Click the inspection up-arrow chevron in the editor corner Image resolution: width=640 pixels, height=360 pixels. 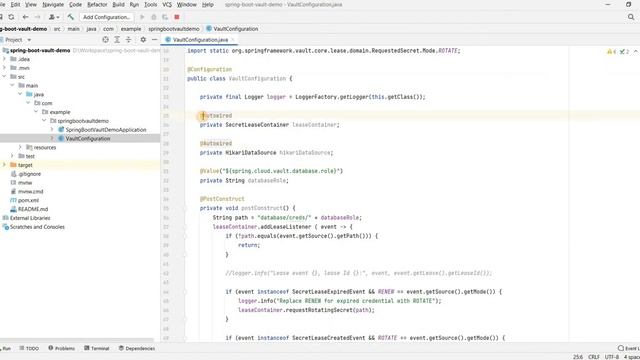[636, 51]
